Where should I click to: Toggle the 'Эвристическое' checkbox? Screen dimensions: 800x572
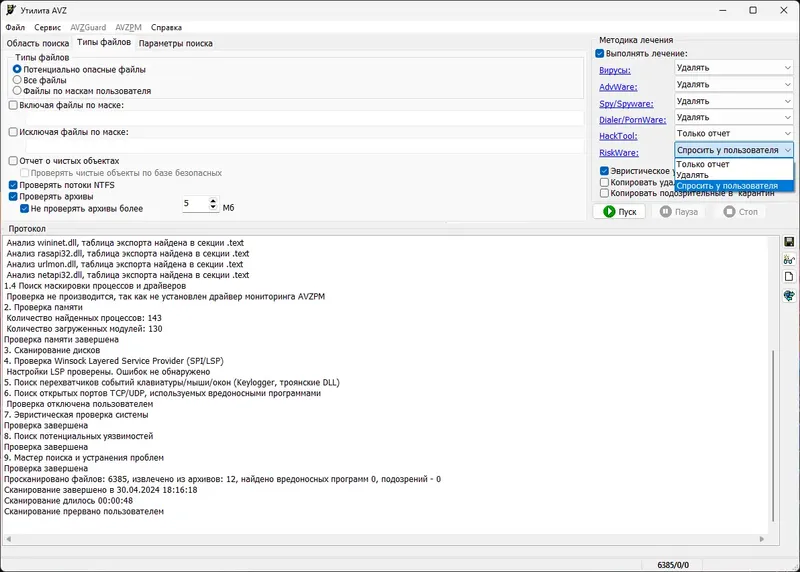(x=605, y=171)
